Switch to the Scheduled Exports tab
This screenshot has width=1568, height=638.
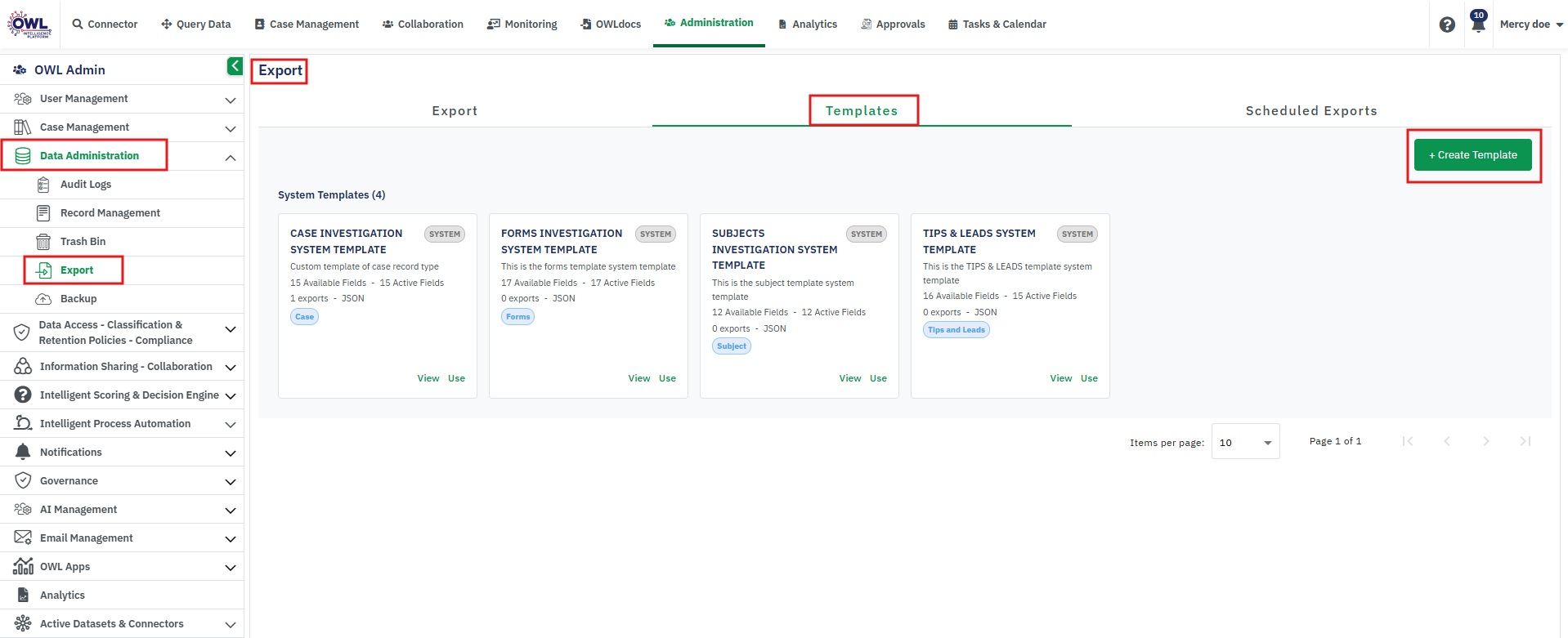(x=1311, y=111)
